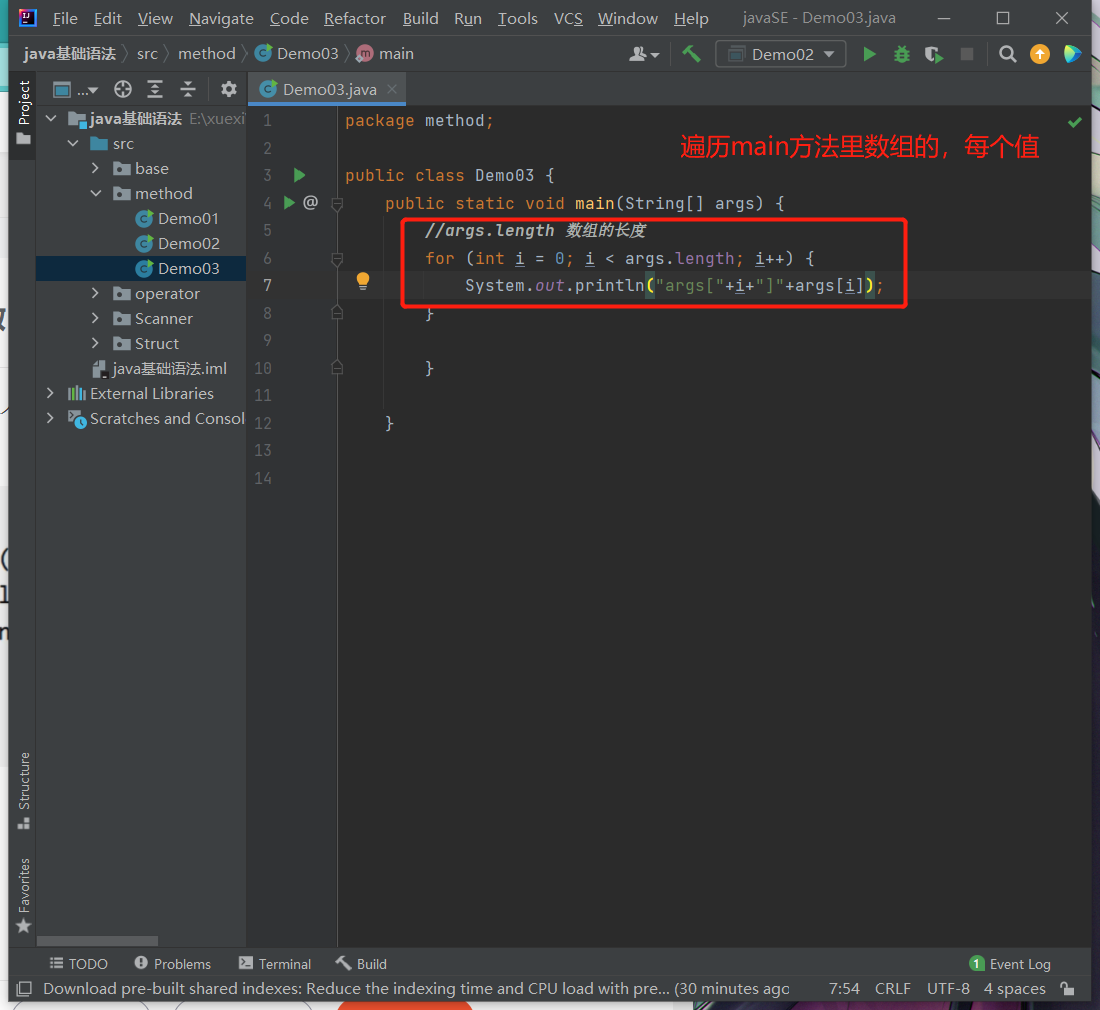Open the Terminal tool window
The width and height of the screenshot is (1100, 1010).
pos(275,964)
